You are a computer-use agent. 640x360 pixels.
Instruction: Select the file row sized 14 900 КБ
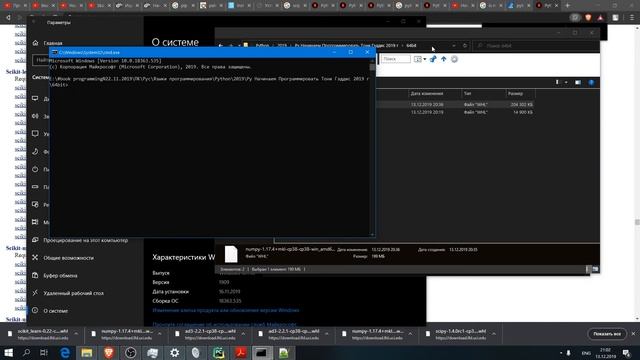tap(455, 112)
